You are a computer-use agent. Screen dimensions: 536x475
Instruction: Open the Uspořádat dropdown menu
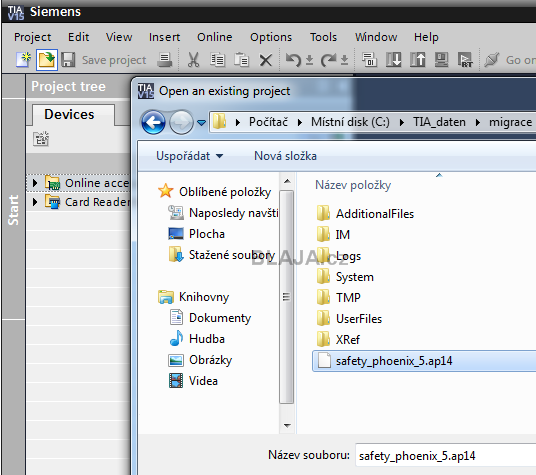pos(189,156)
